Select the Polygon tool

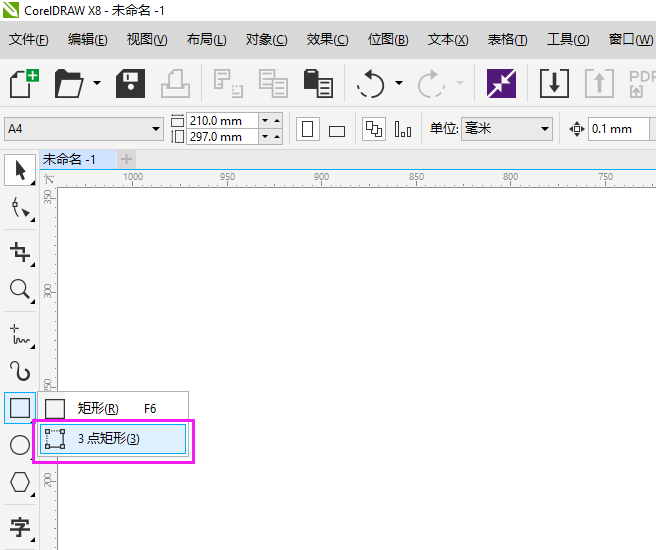pos(20,482)
